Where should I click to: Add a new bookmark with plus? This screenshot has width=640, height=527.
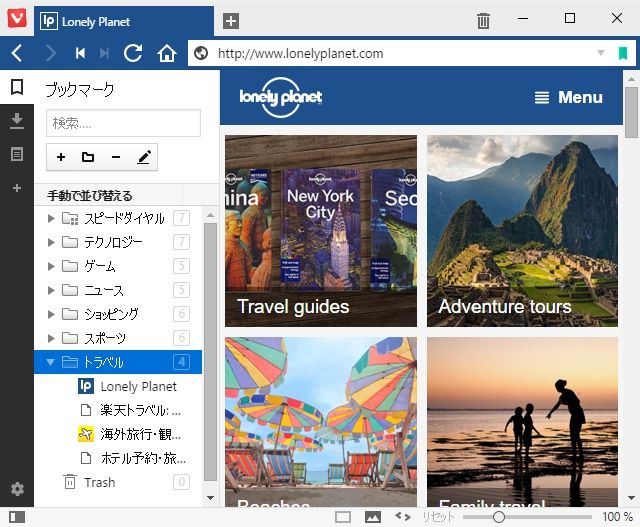coord(61,157)
